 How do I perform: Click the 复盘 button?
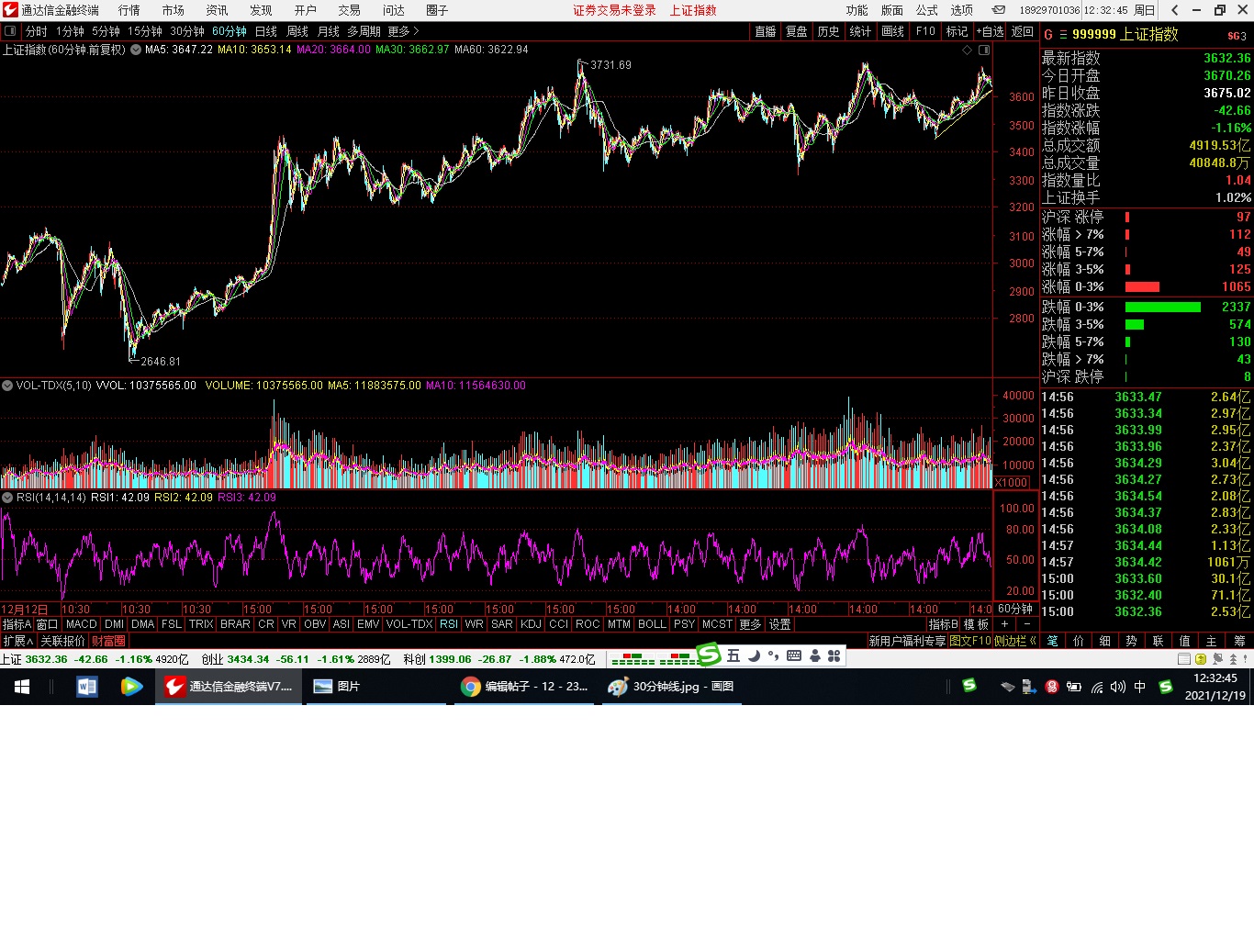(796, 31)
